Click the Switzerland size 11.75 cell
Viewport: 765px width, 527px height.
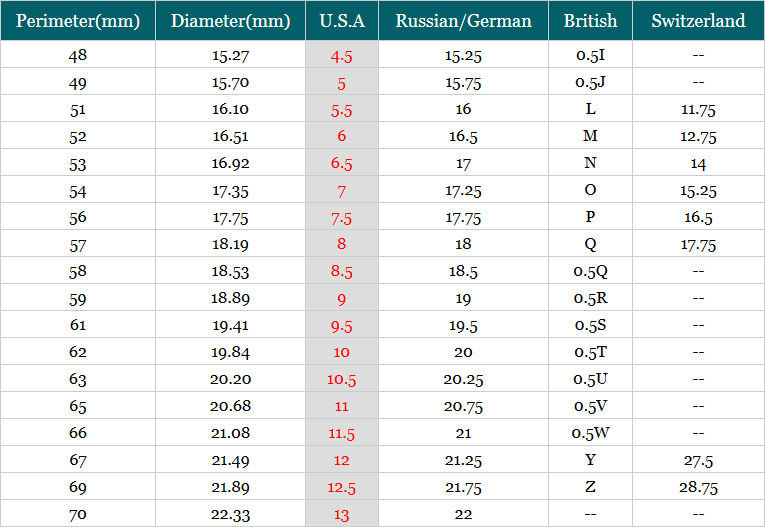coord(698,110)
